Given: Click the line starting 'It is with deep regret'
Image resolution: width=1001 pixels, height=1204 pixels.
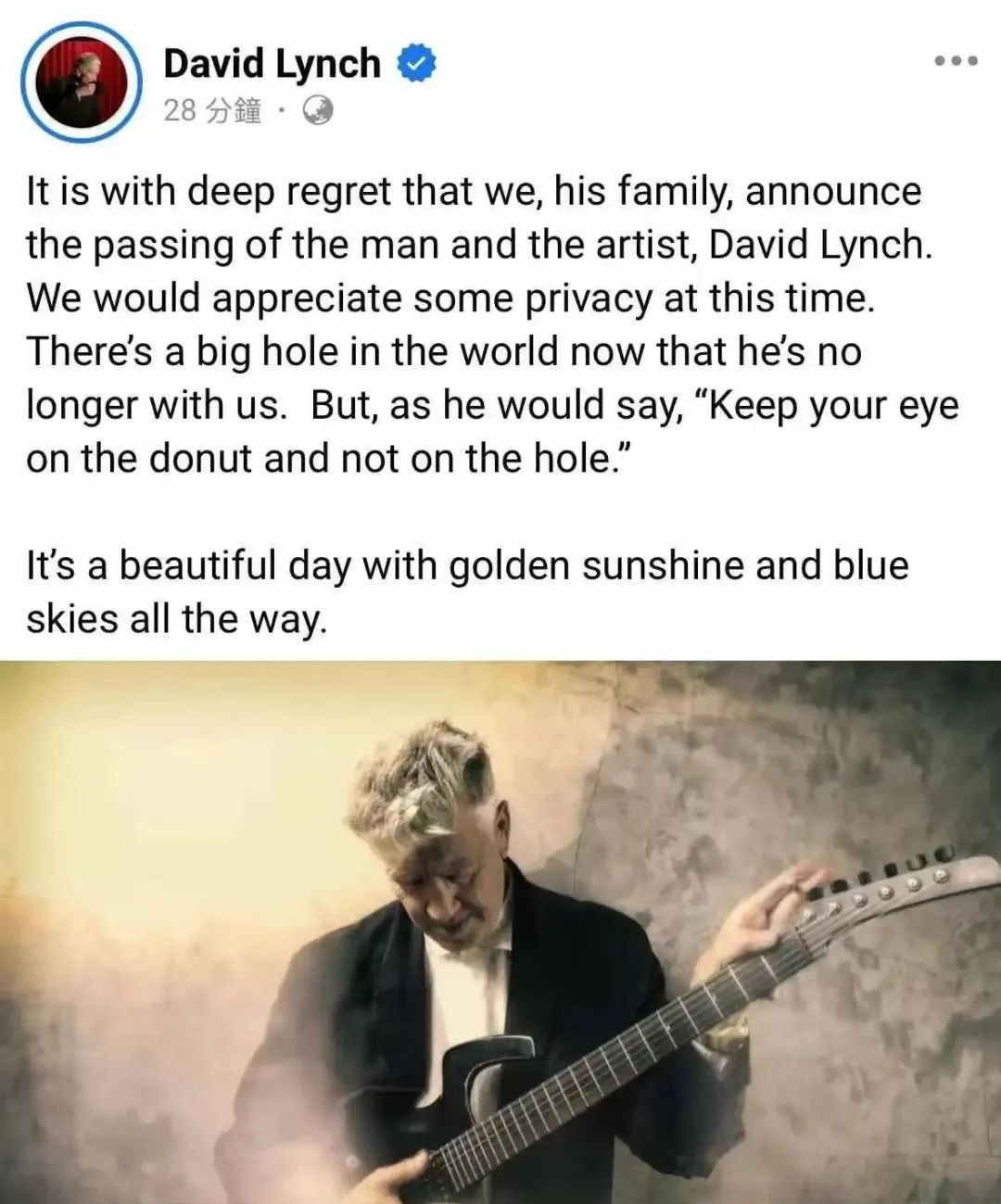Looking at the screenshot, I should click(x=474, y=193).
